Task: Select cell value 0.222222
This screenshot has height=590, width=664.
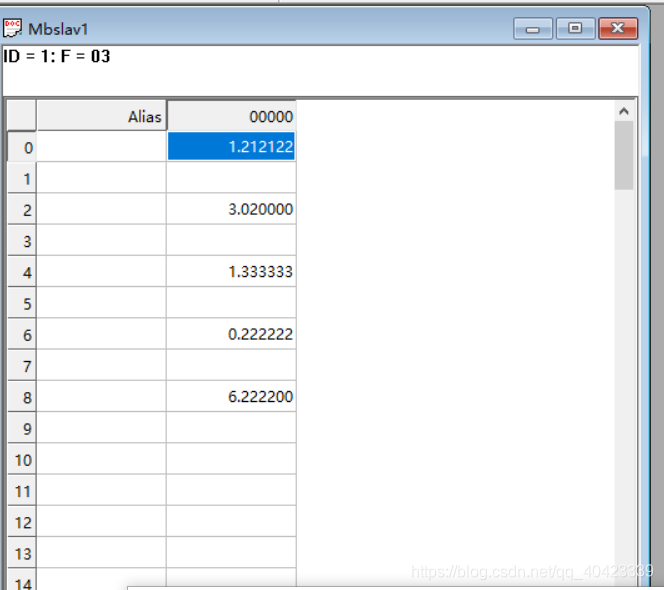Action: (231, 334)
